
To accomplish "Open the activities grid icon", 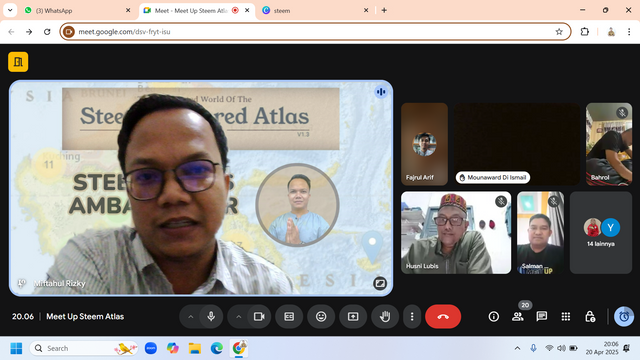I will click(566, 316).
